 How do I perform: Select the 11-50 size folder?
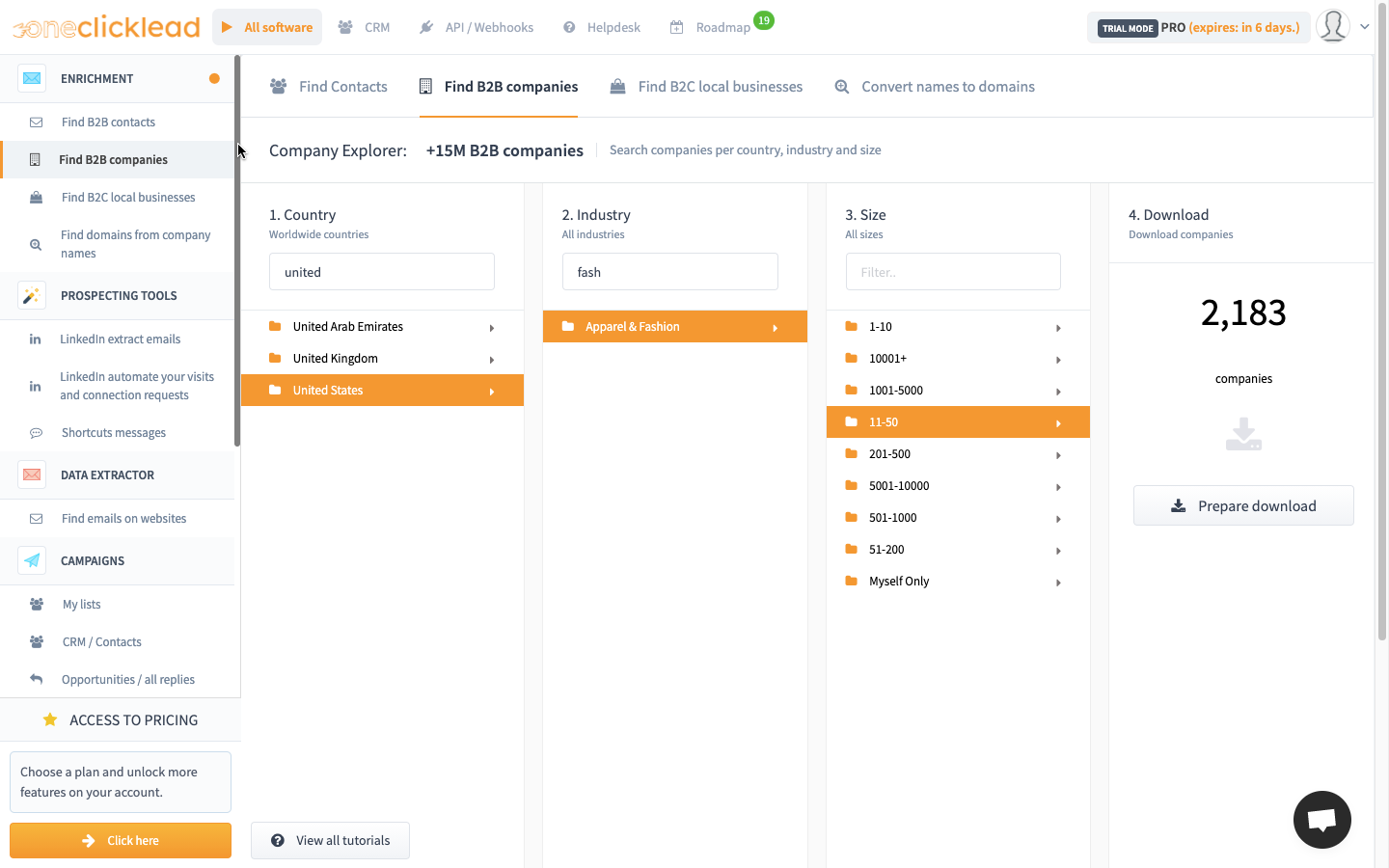[x=958, y=422]
